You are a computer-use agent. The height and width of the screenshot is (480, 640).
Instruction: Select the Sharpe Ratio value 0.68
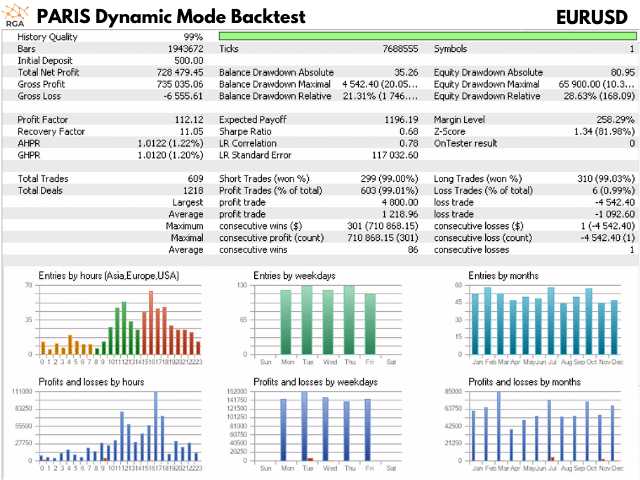[x=408, y=131]
